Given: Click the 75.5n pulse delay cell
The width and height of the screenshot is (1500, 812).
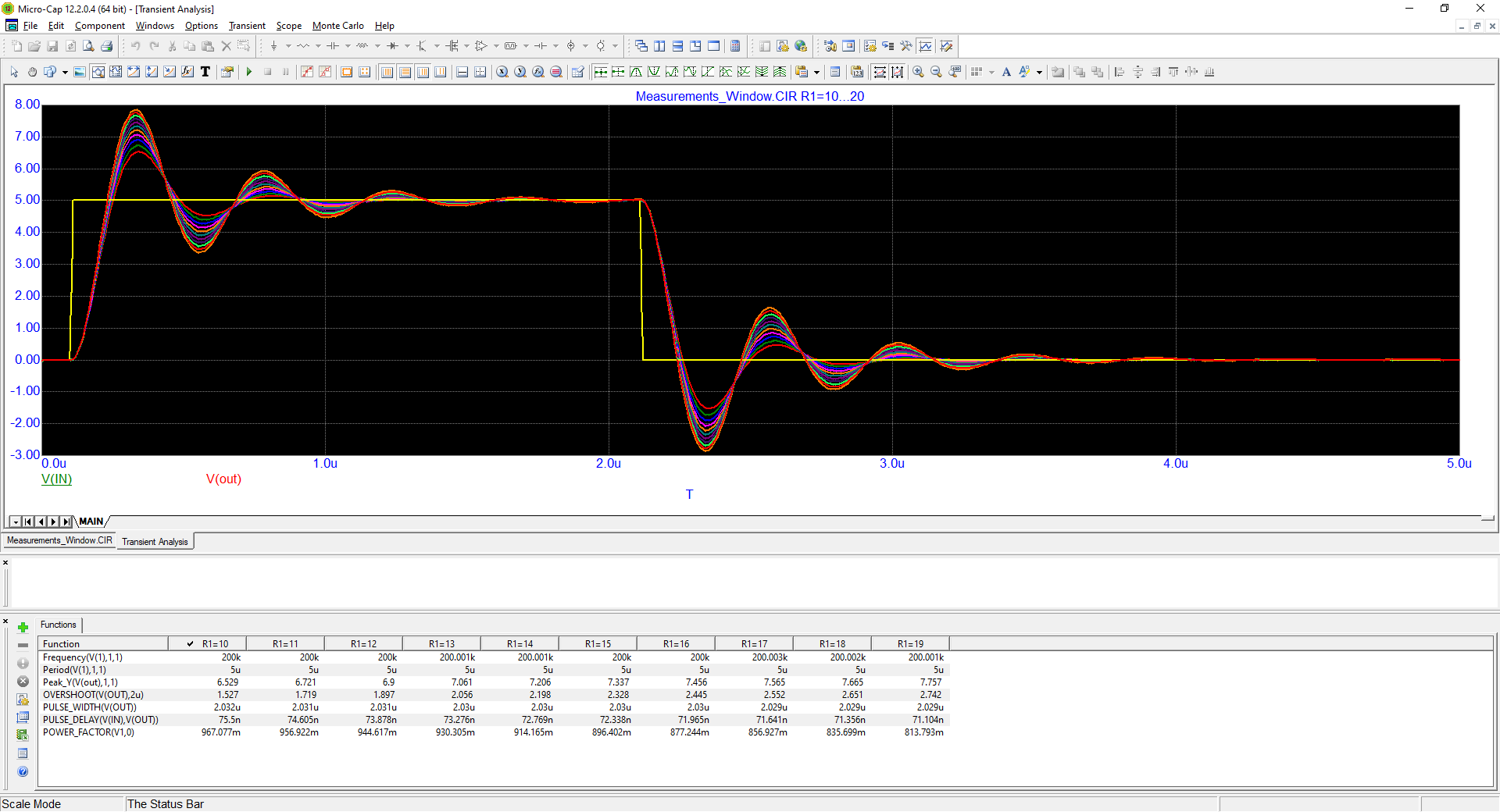Looking at the screenshot, I should [229, 720].
